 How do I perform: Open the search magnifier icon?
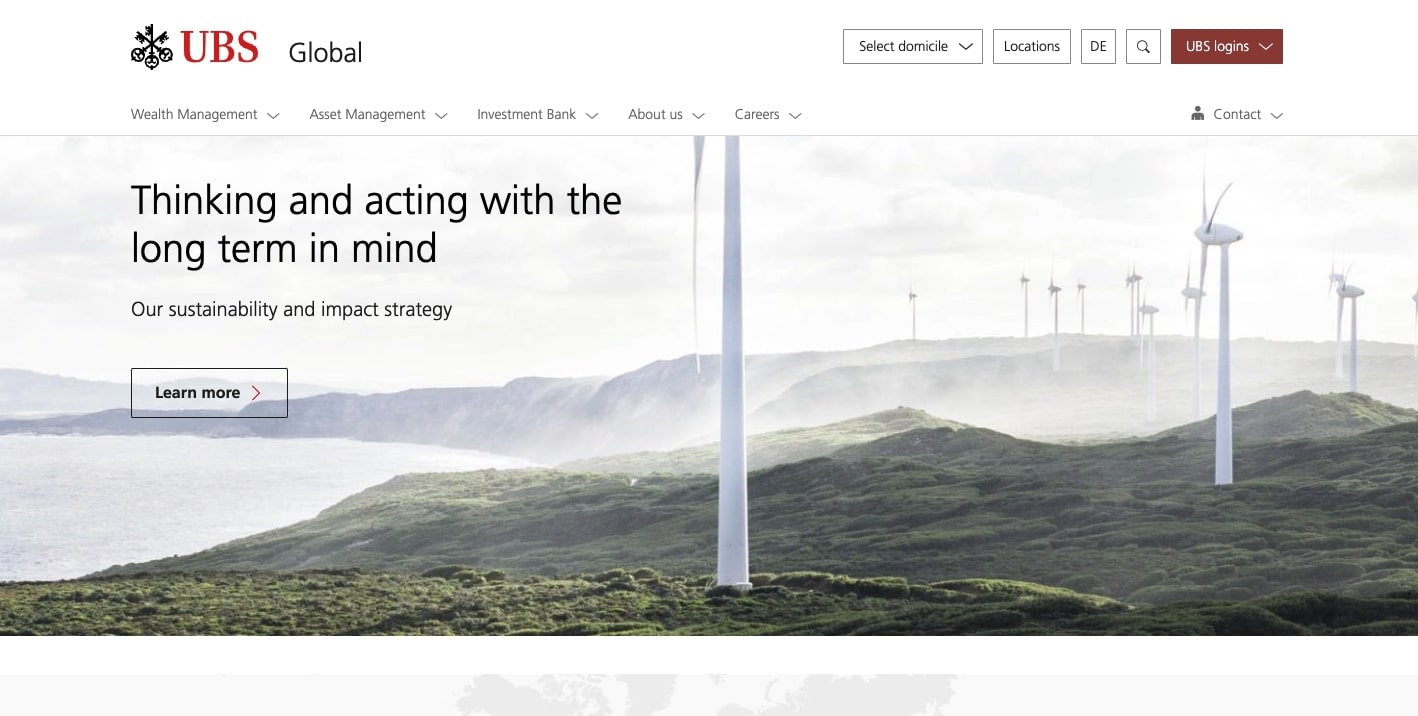point(1143,46)
